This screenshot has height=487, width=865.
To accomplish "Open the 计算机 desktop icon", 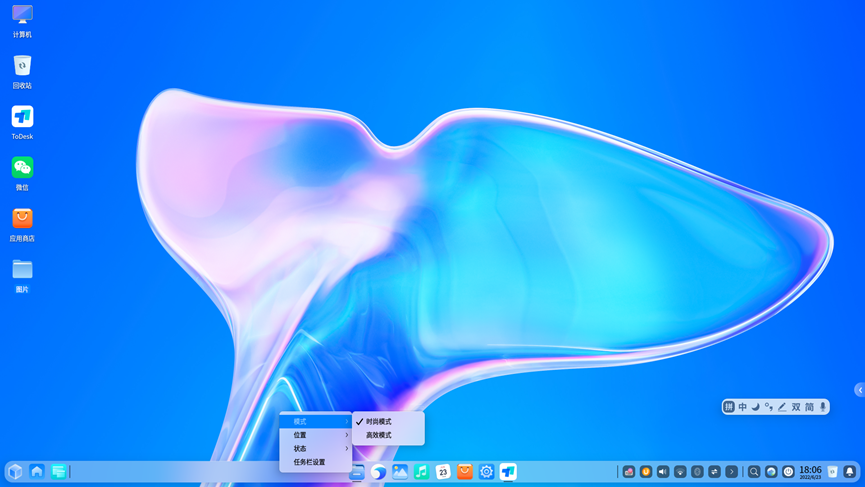I will (x=22, y=21).
